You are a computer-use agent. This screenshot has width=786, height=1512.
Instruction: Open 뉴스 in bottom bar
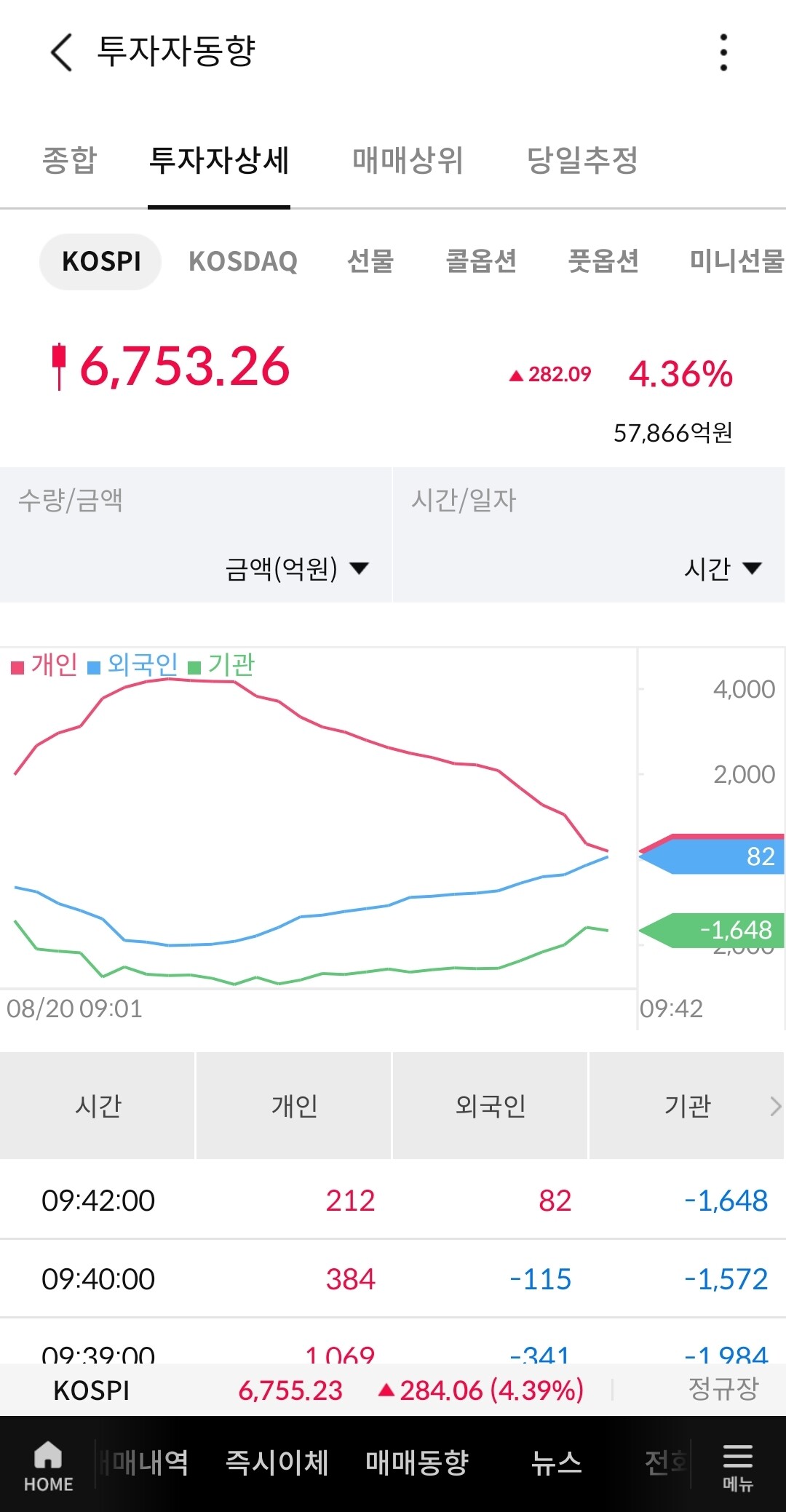556,1463
